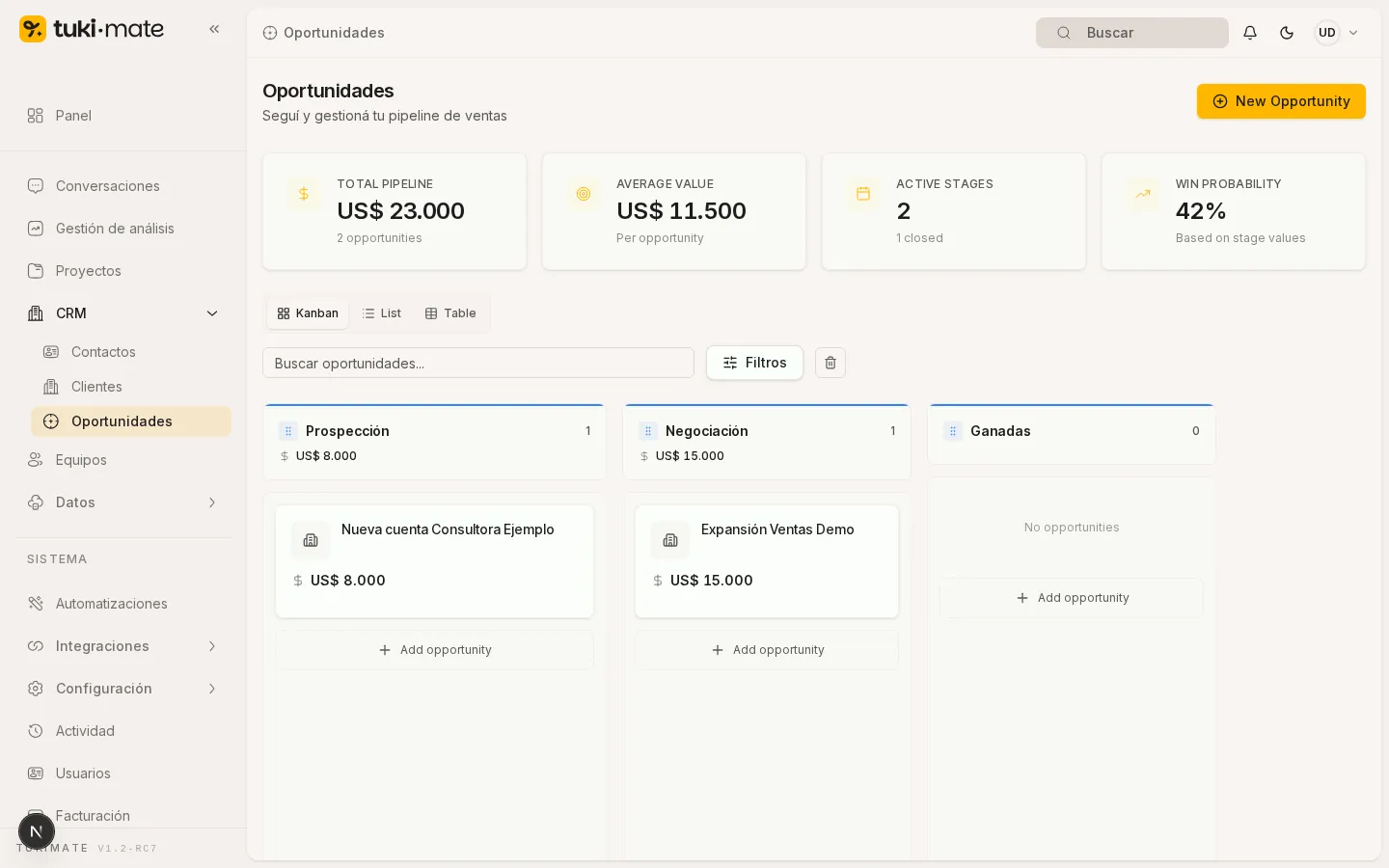The width and height of the screenshot is (1389, 868).
Task: Click building icon on Nueva cuenta card
Action: pyautogui.click(x=311, y=540)
